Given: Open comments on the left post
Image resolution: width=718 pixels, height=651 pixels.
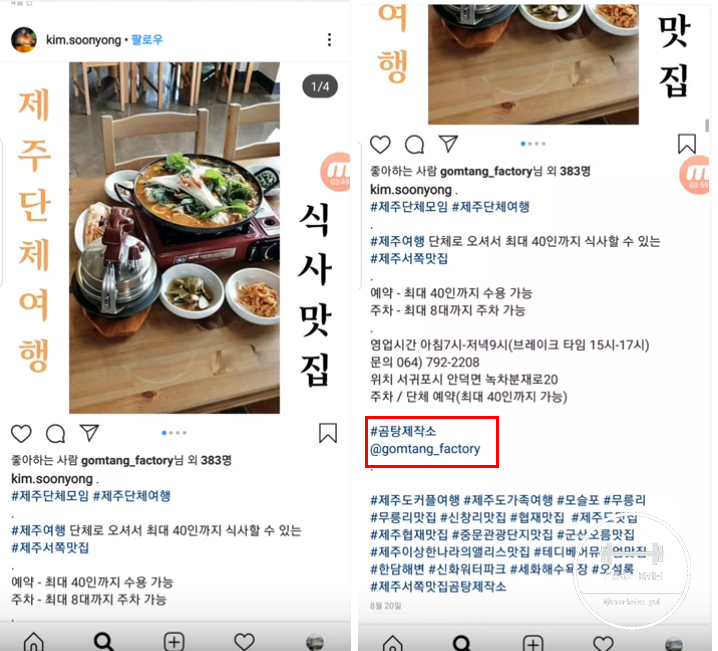Looking at the screenshot, I should point(55,434).
